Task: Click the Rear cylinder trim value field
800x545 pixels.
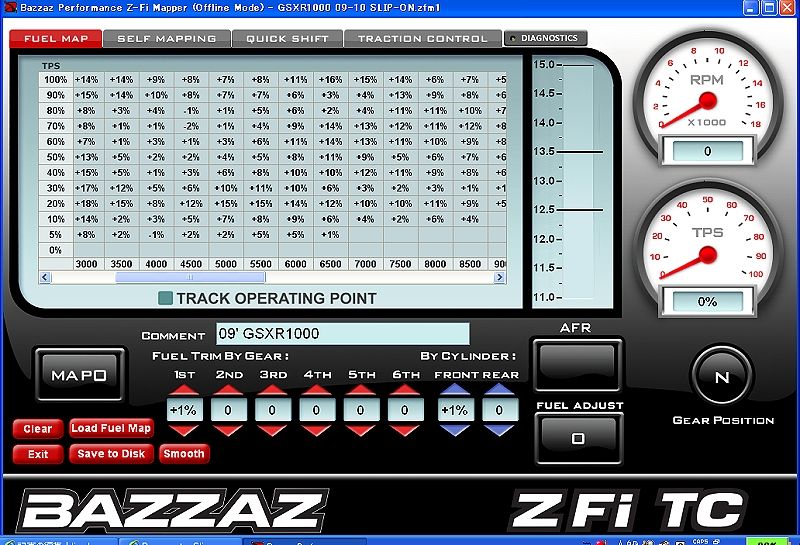Action: pos(499,410)
